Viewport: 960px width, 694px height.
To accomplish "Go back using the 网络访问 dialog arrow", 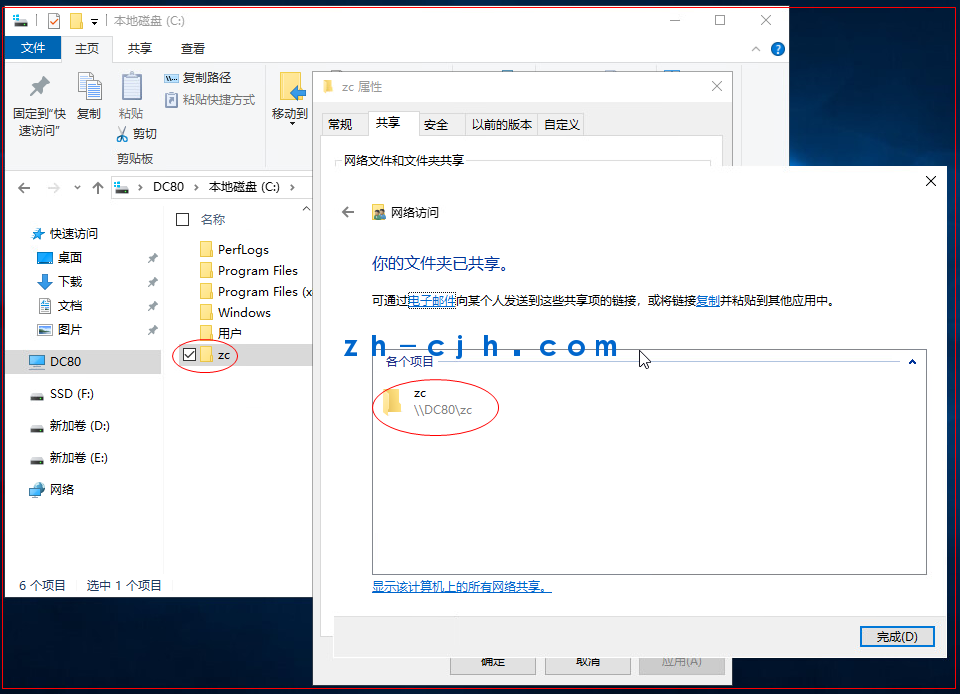I will [x=348, y=212].
